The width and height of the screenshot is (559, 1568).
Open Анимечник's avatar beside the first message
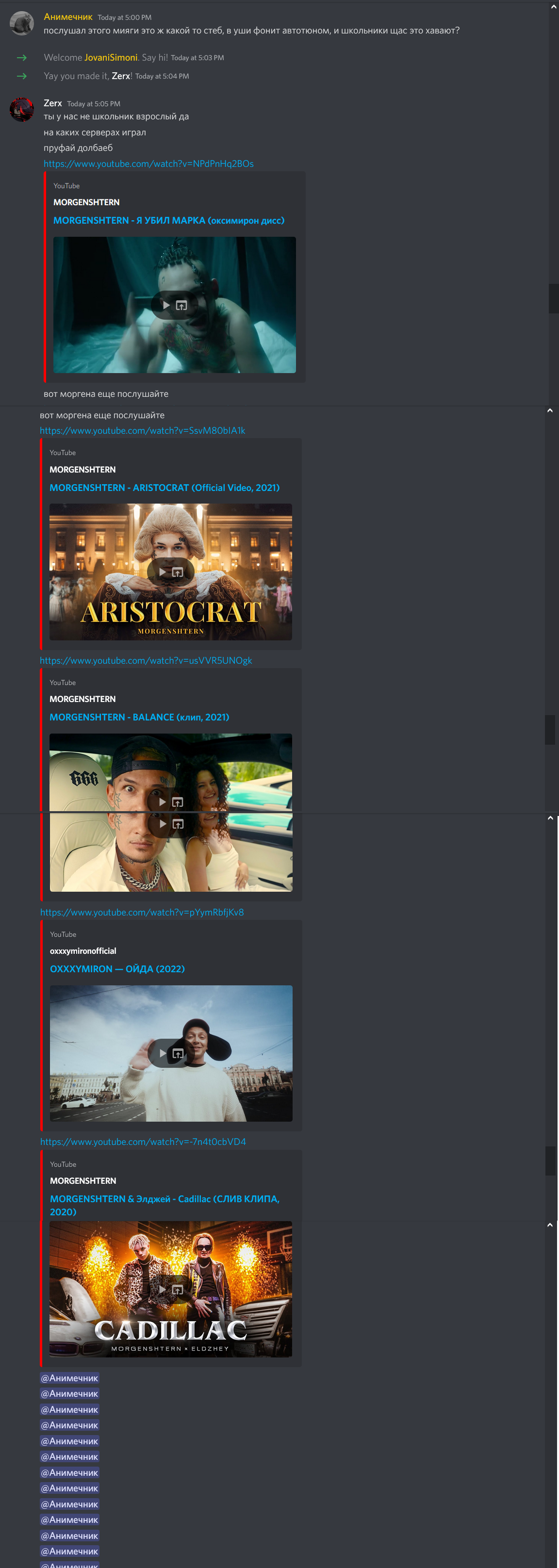[x=22, y=23]
